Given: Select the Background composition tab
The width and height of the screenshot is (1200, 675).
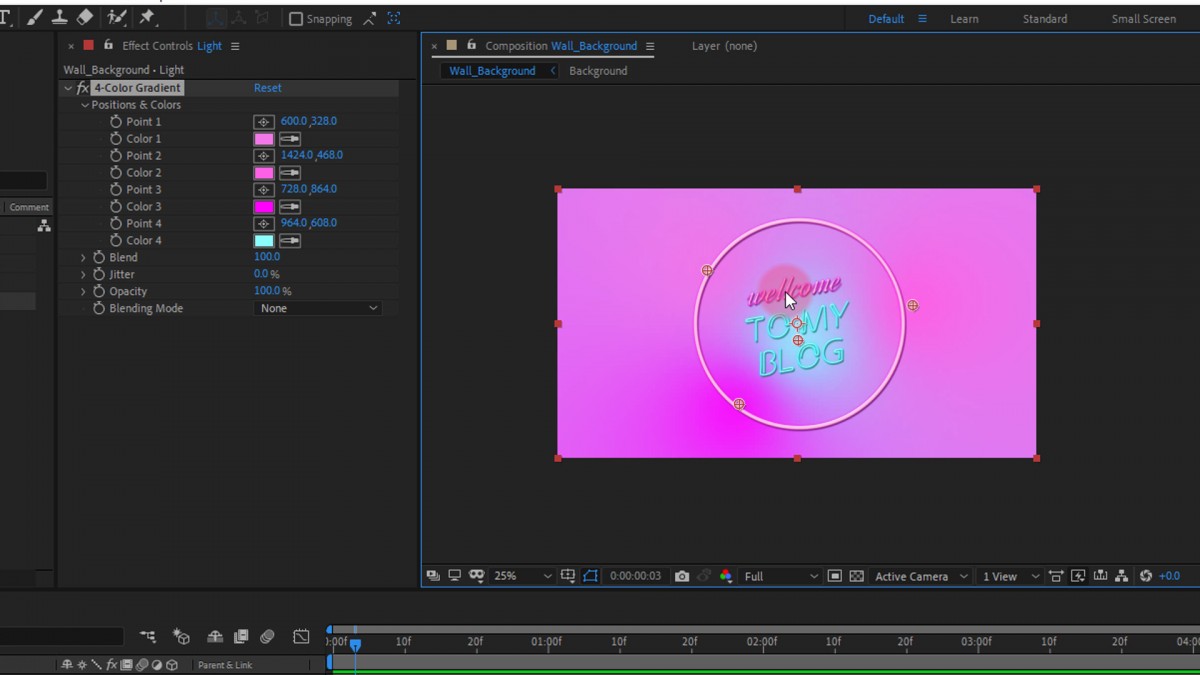Looking at the screenshot, I should click(x=598, y=71).
